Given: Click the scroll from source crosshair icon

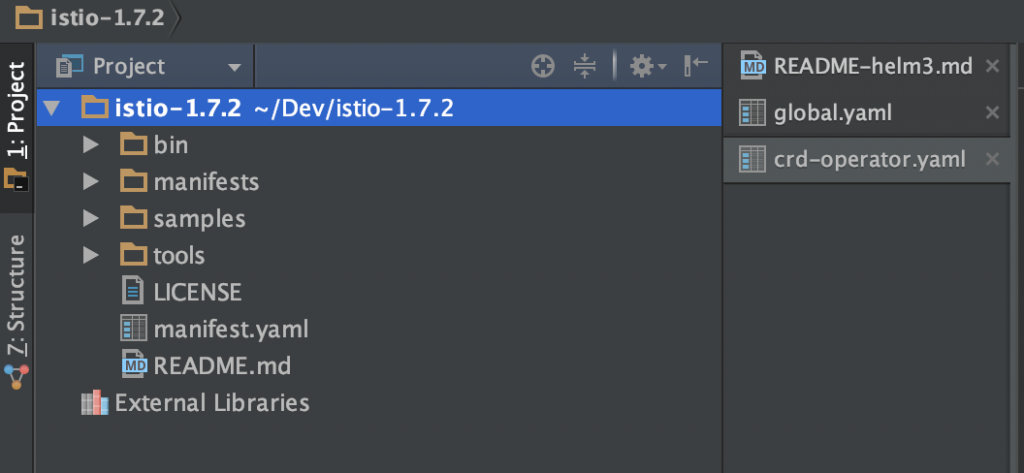Looking at the screenshot, I should (542, 67).
